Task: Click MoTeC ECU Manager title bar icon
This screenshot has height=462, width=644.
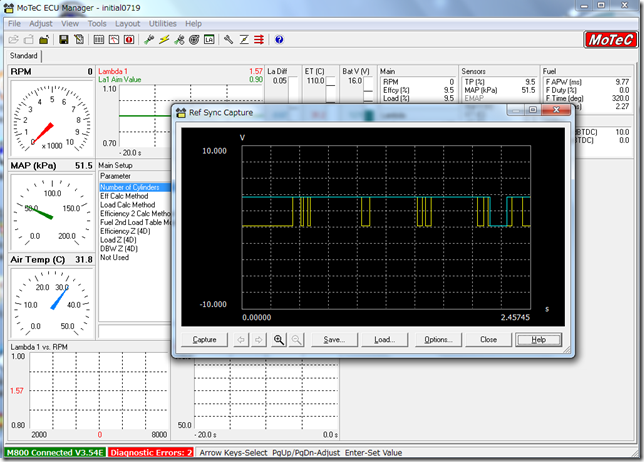Action: point(9,8)
